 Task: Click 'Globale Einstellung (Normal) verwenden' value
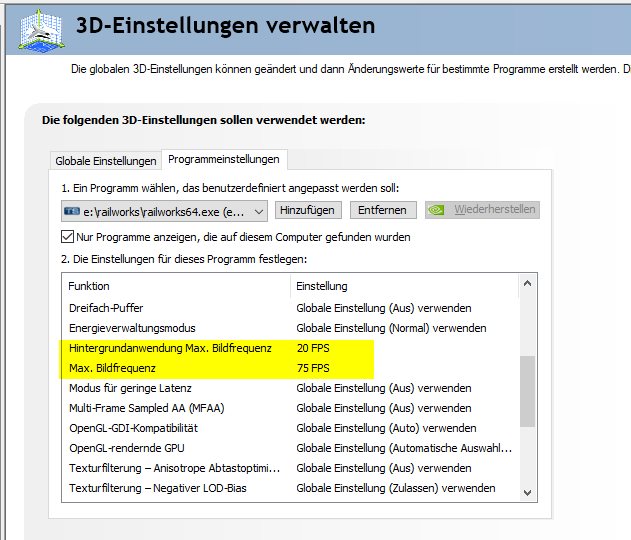click(391, 328)
